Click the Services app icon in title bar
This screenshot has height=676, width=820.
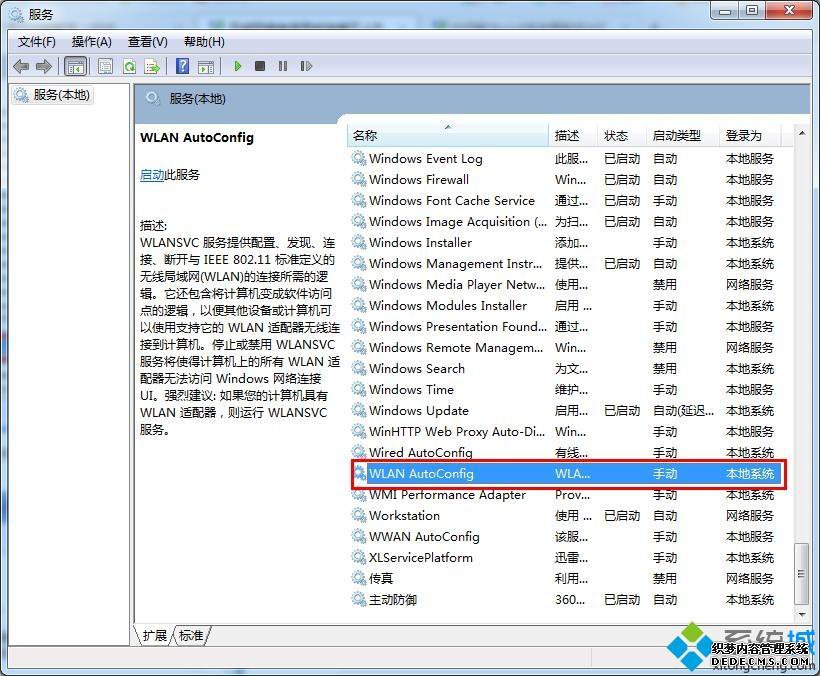click(16, 15)
